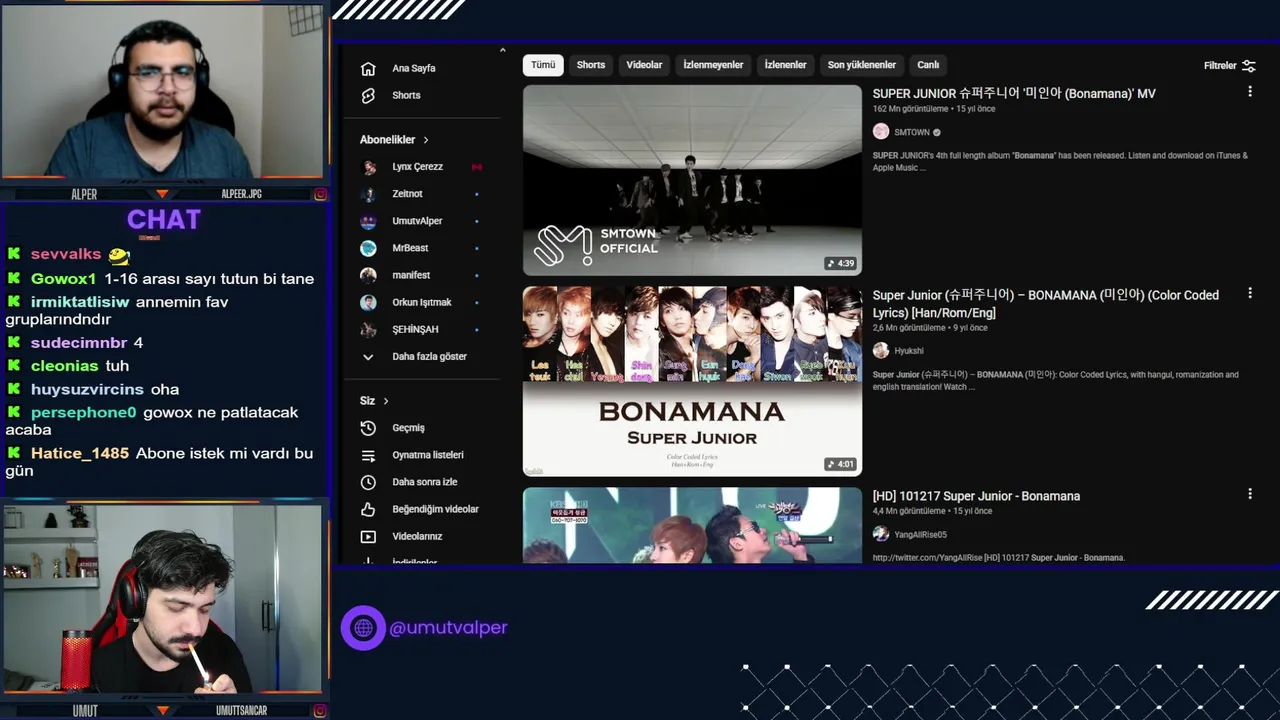1280x720 pixels.
Task: Click the @umutvalper handle text
Action: [448, 628]
